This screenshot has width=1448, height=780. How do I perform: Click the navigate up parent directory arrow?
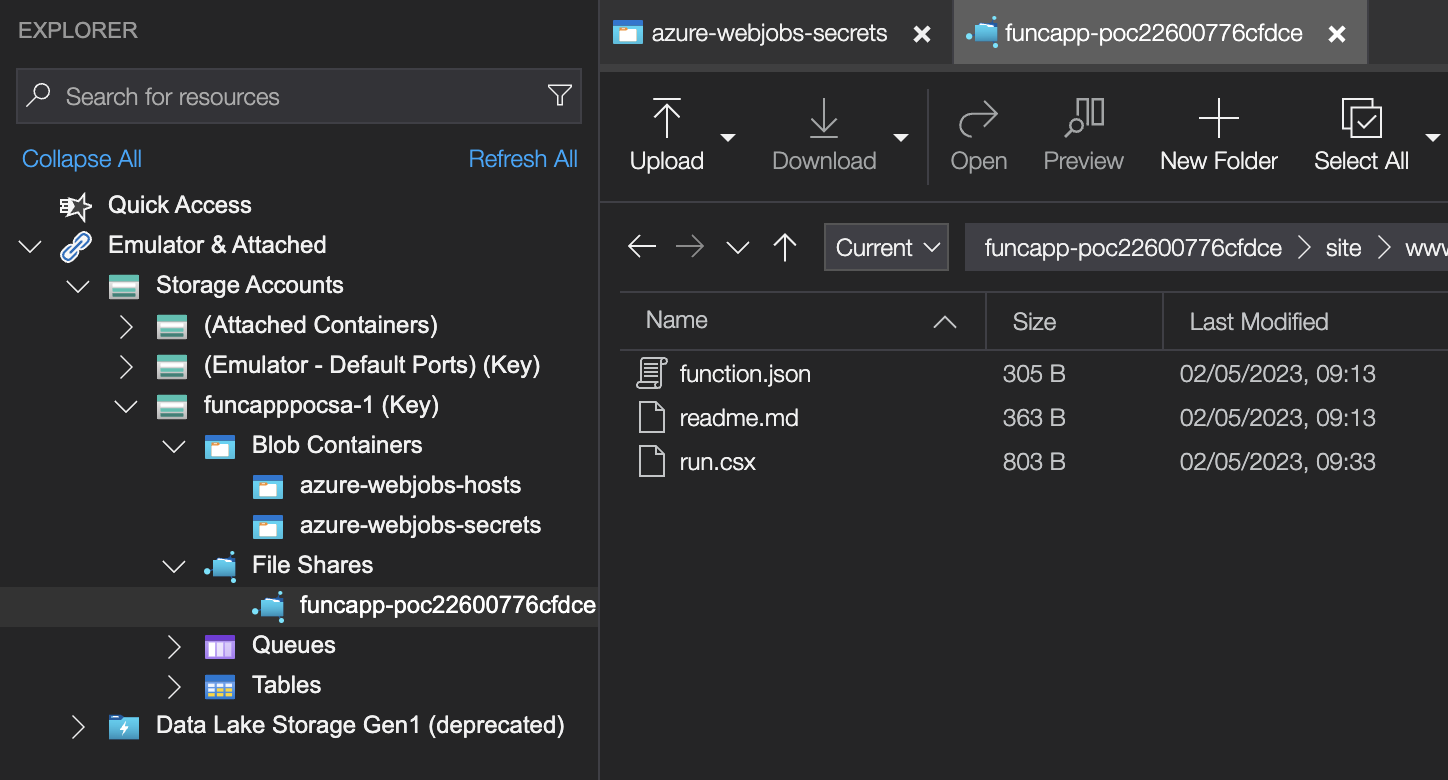click(x=786, y=246)
